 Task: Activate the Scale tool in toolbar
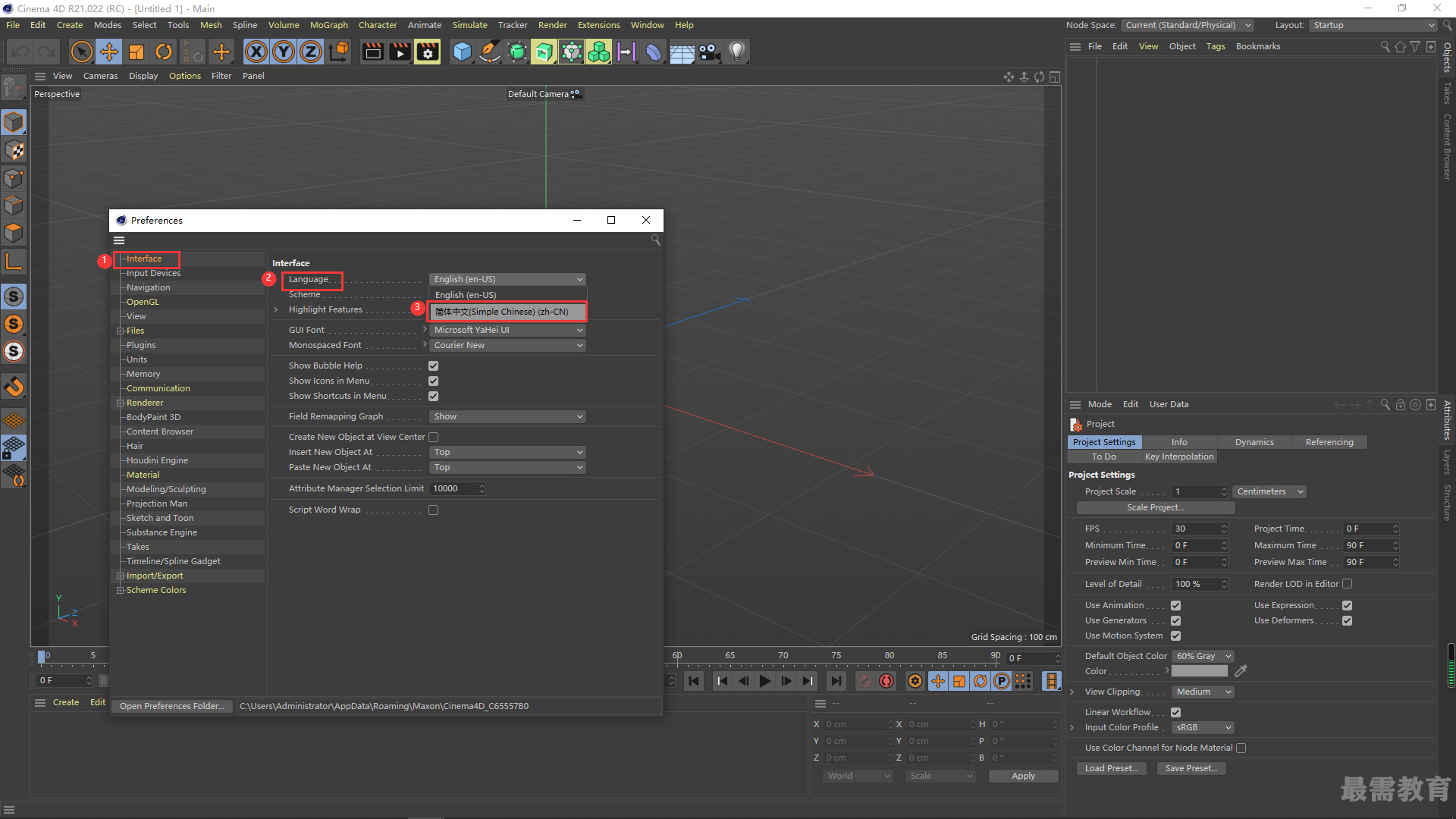tap(136, 52)
